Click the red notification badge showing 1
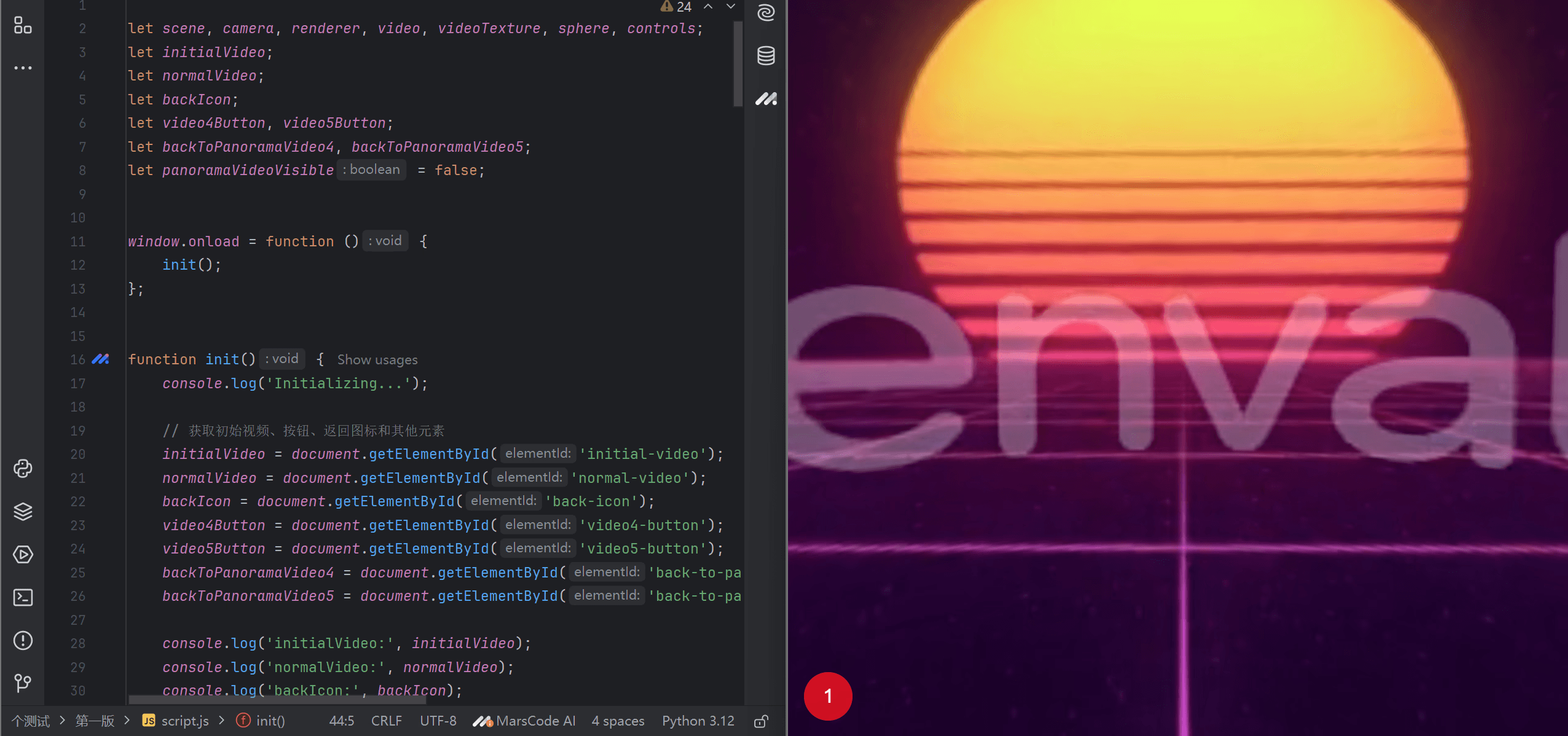This screenshot has width=1568, height=736. [x=828, y=696]
